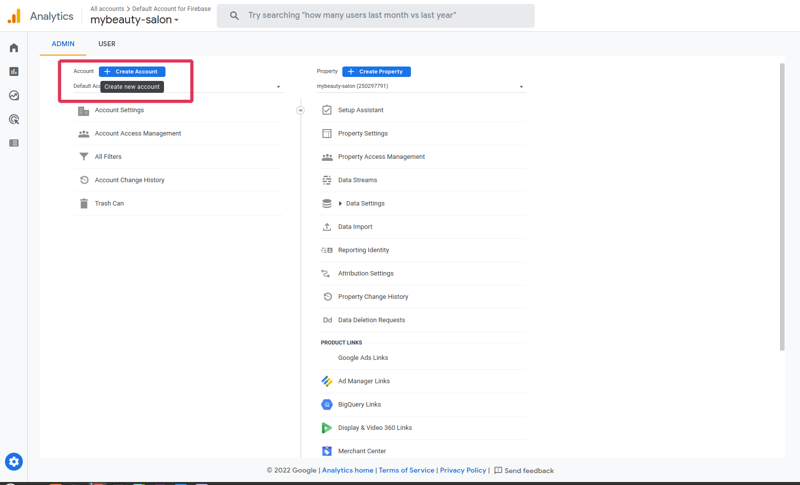Open the Advertising icon in the sidebar
This screenshot has height=485, width=800.
pos(14,119)
